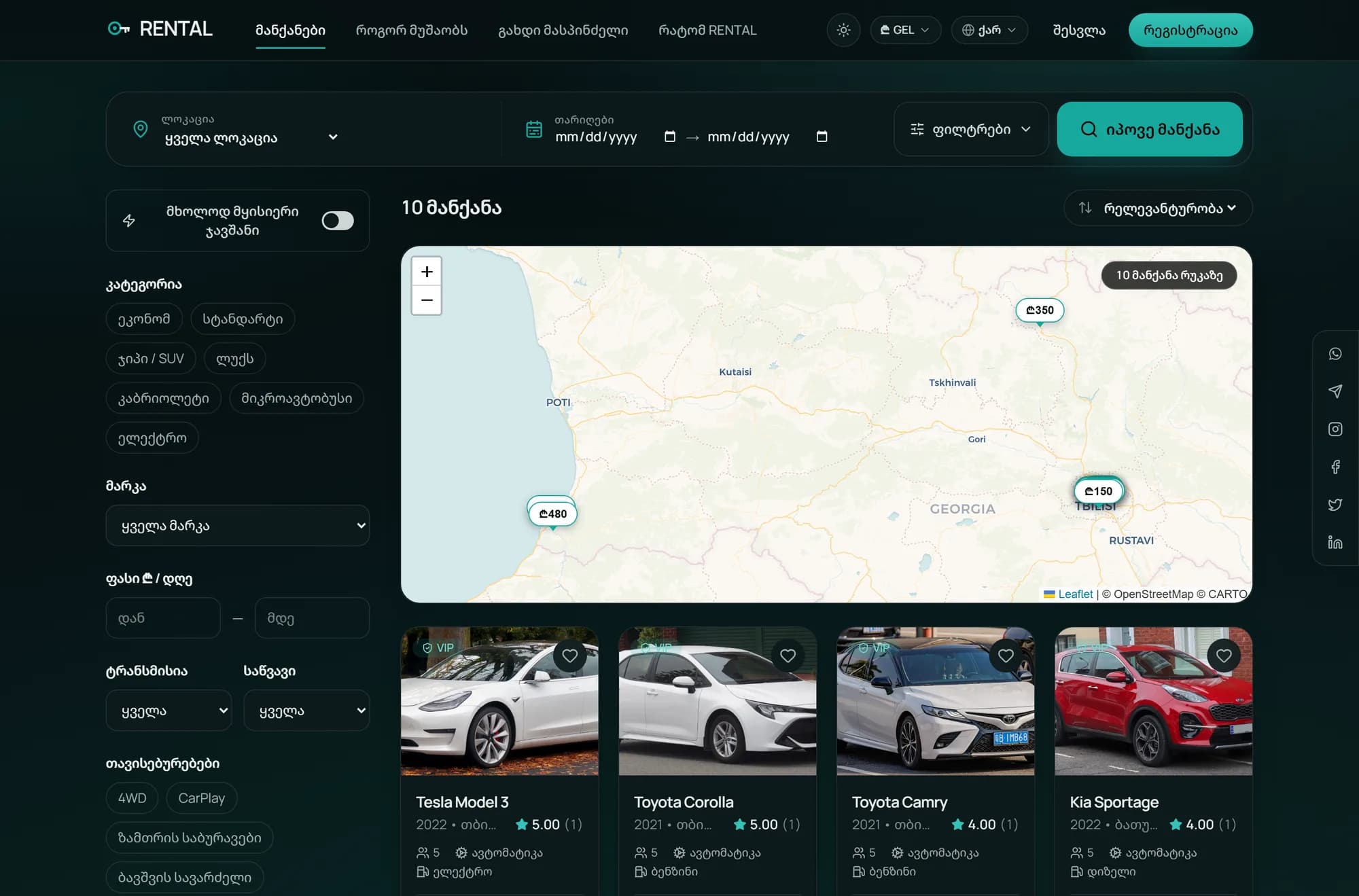Toggle the ლუქს category chip
This screenshot has height=896, width=1359.
(x=235, y=359)
